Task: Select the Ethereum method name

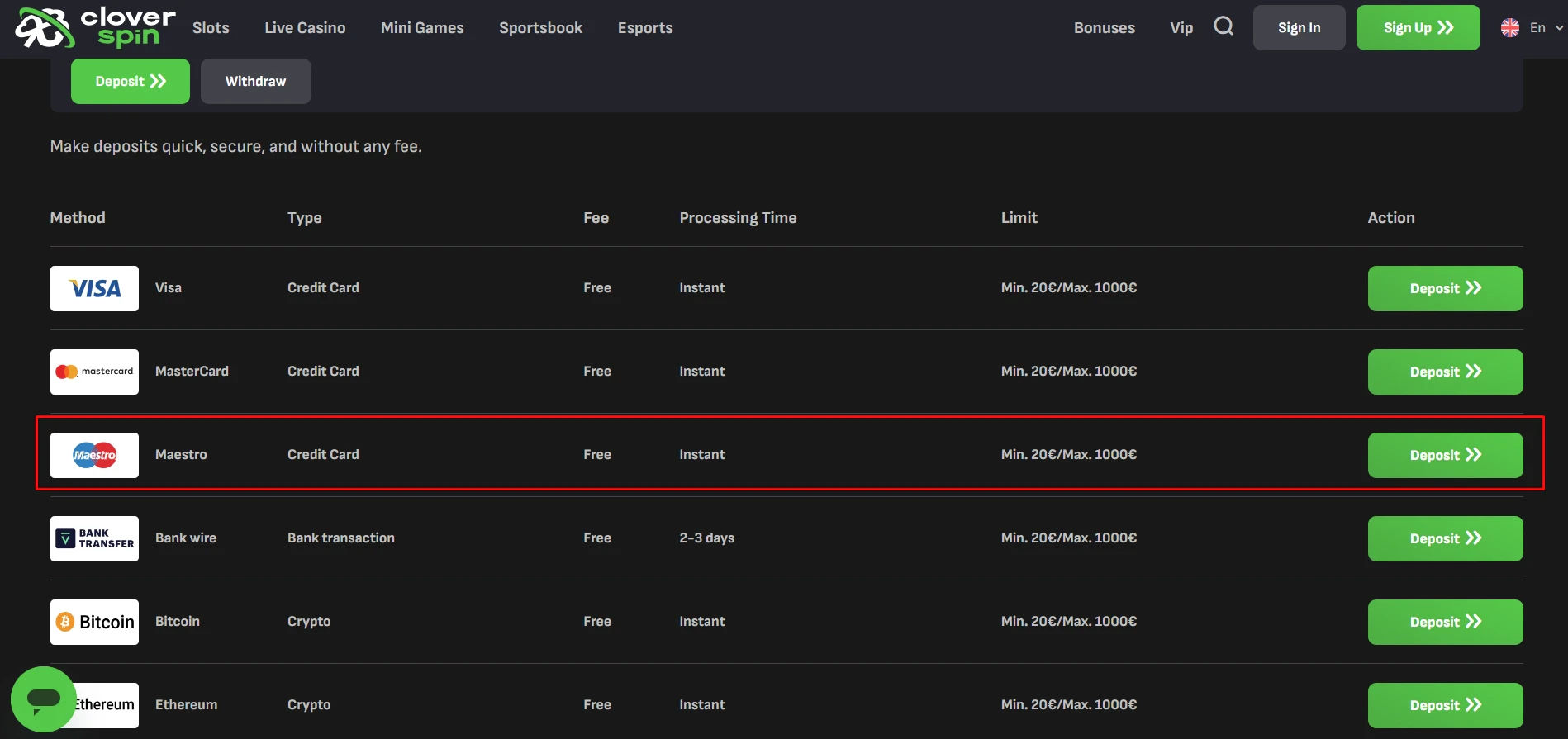Action: coord(187,704)
